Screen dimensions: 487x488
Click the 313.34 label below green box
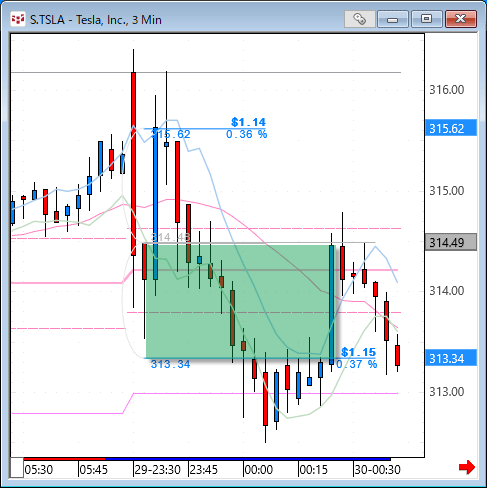pyautogui.click(x=170, y=364)
